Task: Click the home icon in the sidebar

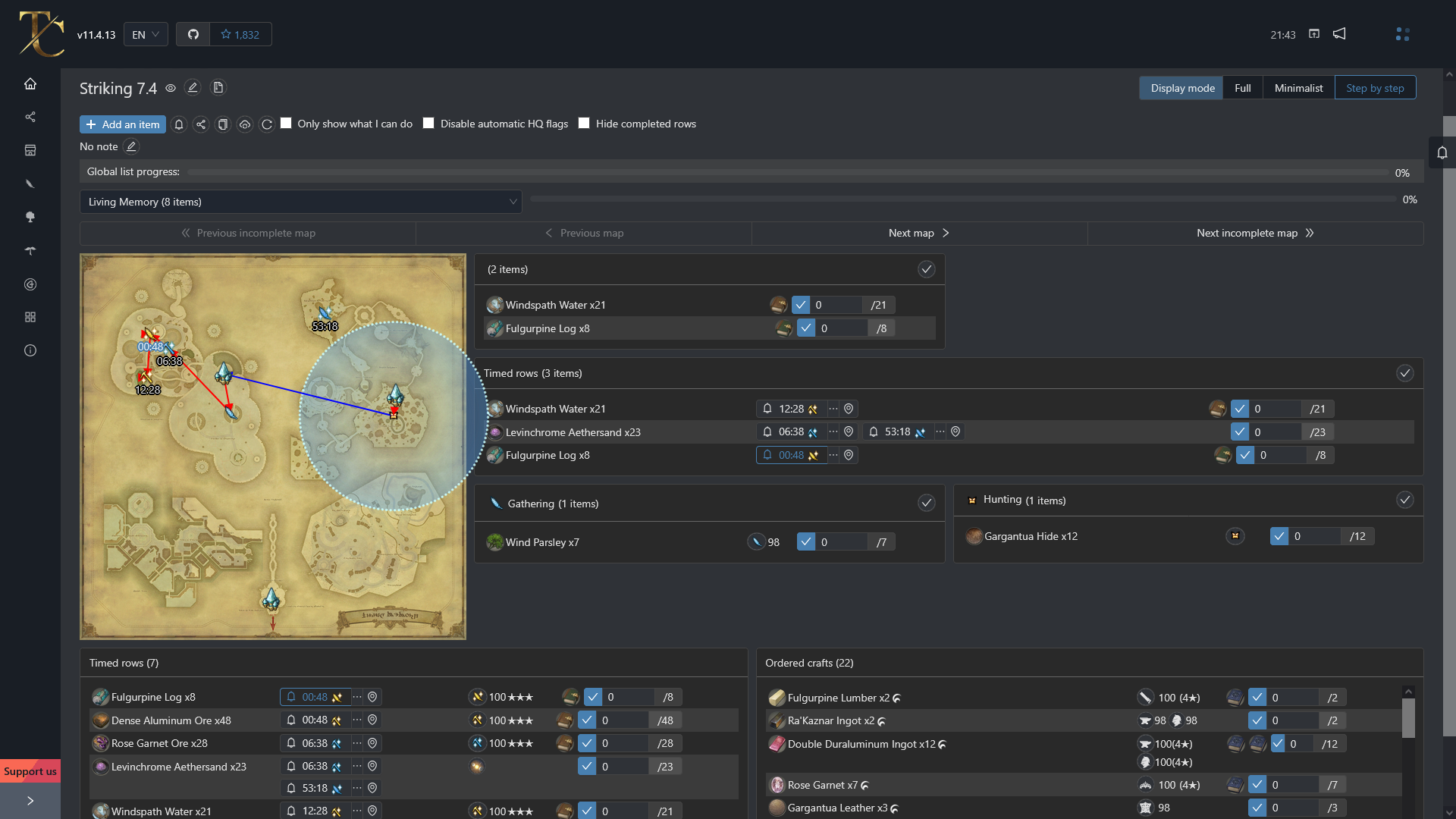Action: 30,83
